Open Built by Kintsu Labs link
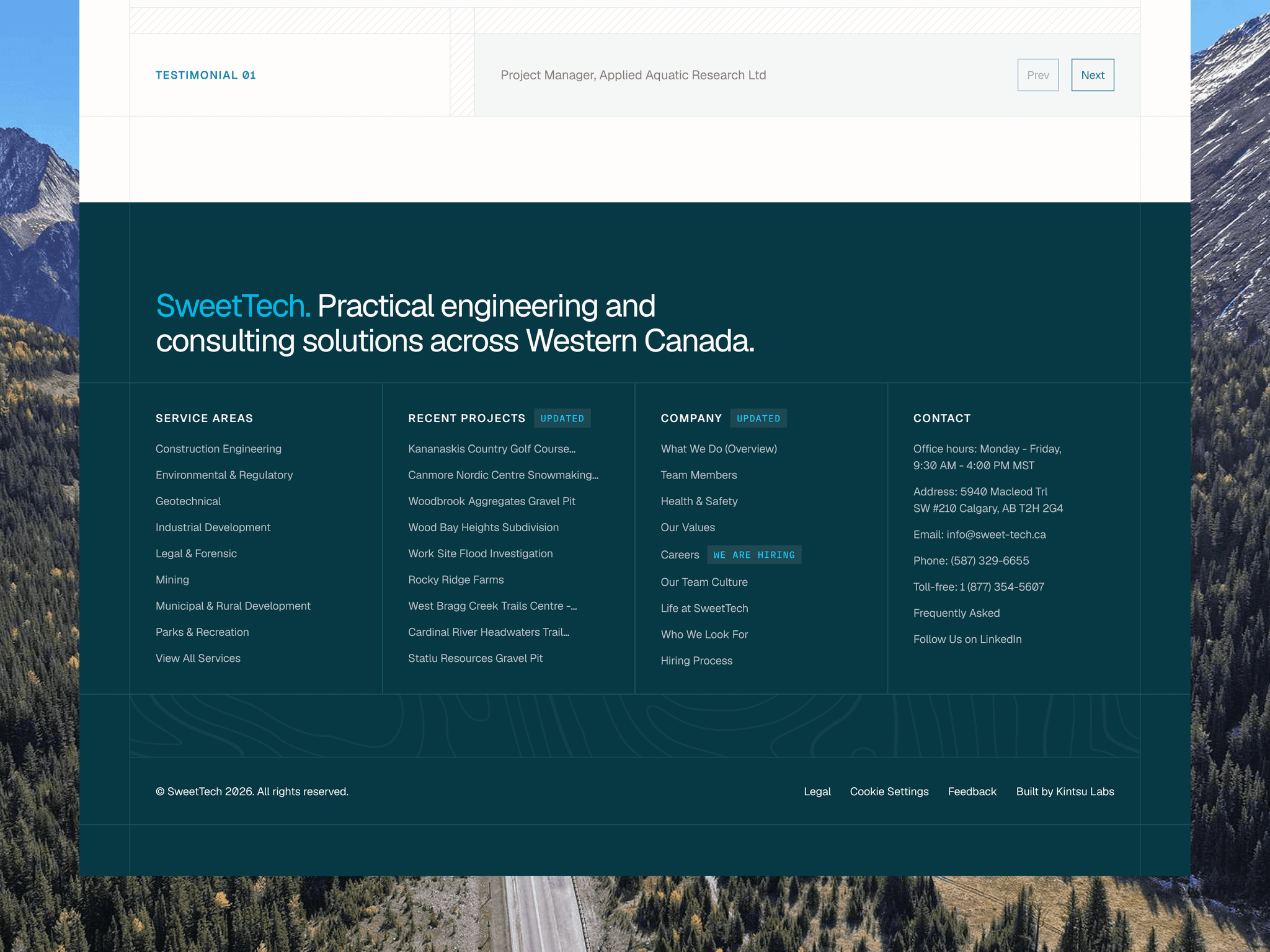The image size is (1270, 952). click(1065, 791)
